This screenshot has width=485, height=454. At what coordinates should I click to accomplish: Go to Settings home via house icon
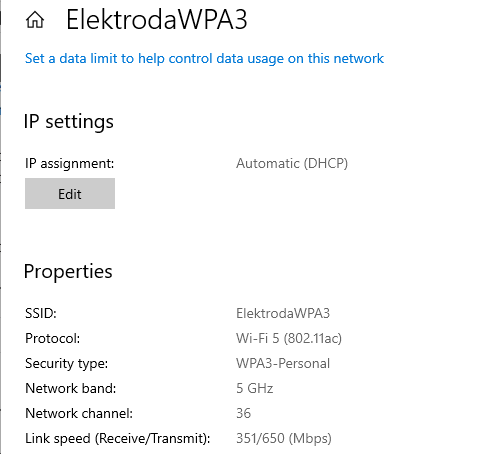point(35,20)
